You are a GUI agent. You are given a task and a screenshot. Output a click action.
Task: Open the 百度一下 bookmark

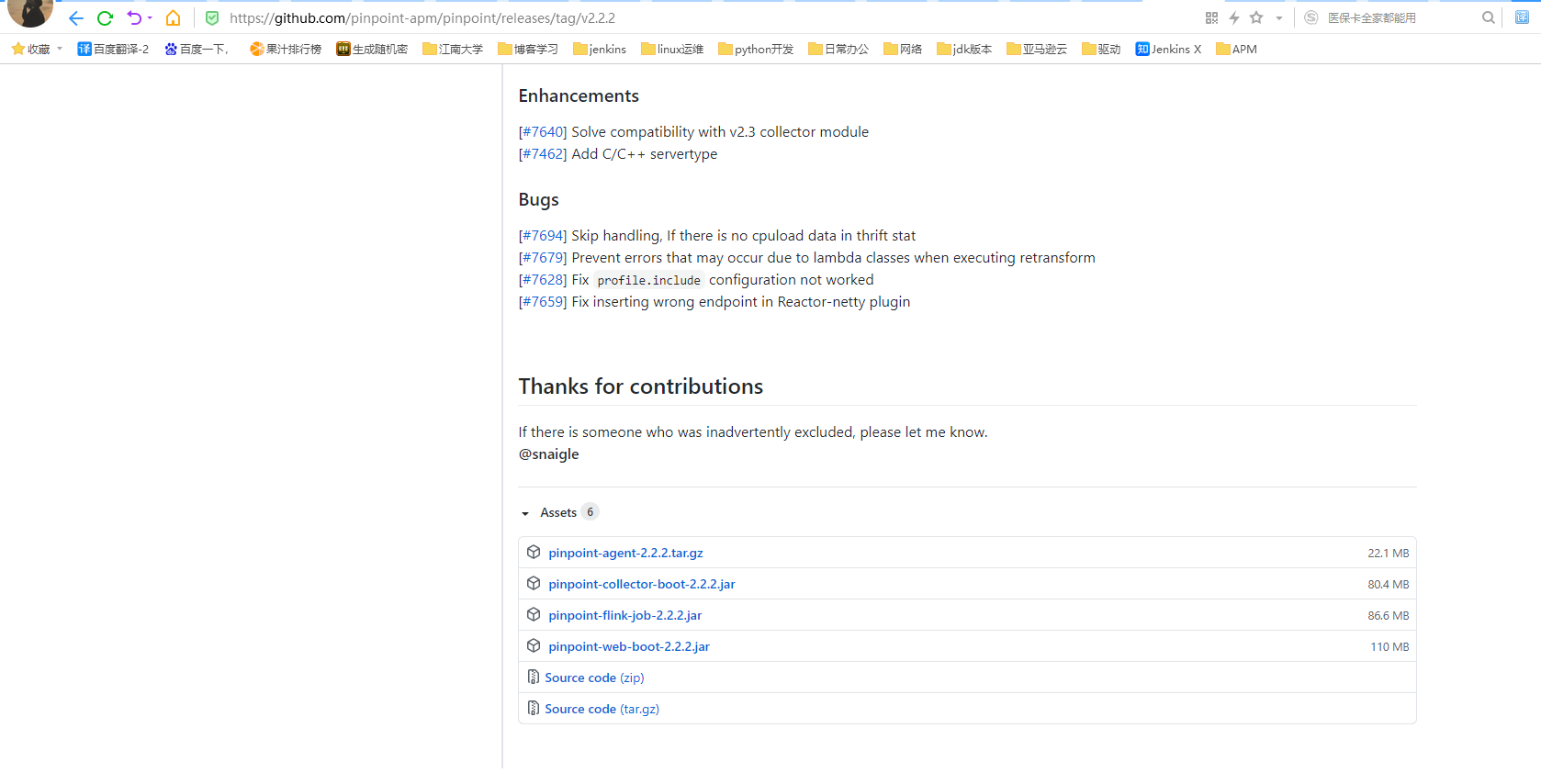click(x=197, y=50)
